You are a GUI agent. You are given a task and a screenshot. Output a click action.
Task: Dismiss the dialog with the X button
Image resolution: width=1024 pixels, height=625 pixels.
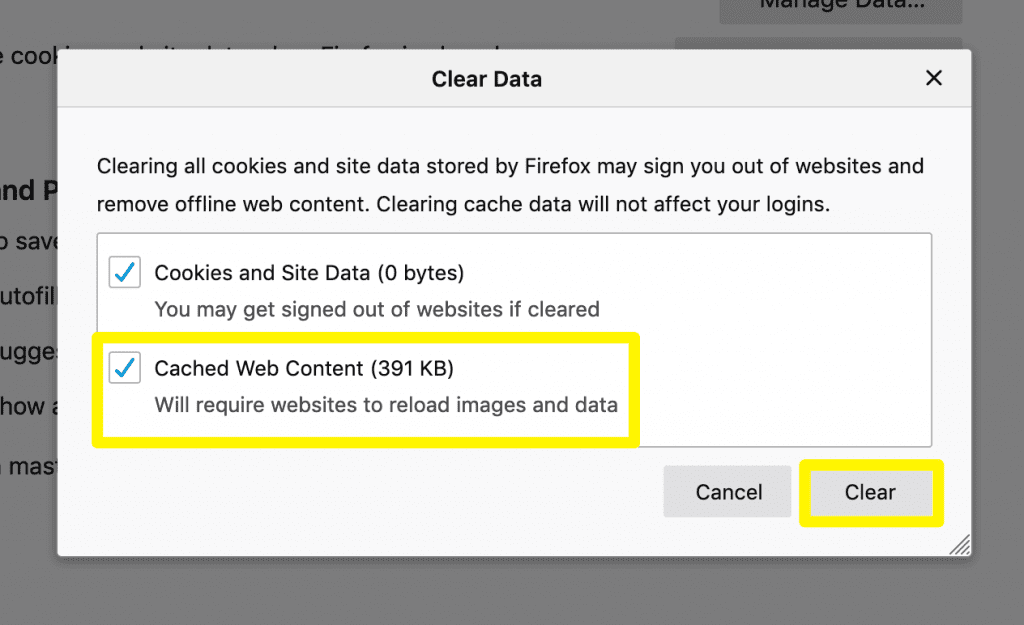933,77
